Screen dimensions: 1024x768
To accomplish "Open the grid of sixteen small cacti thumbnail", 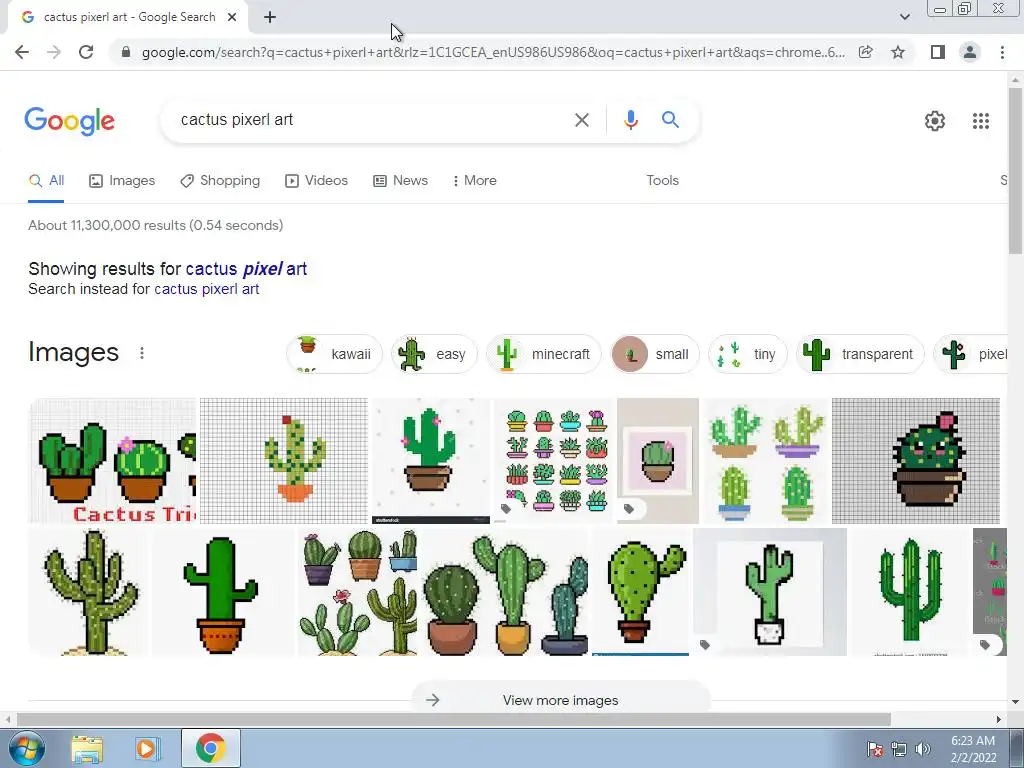I will [554, 461].
